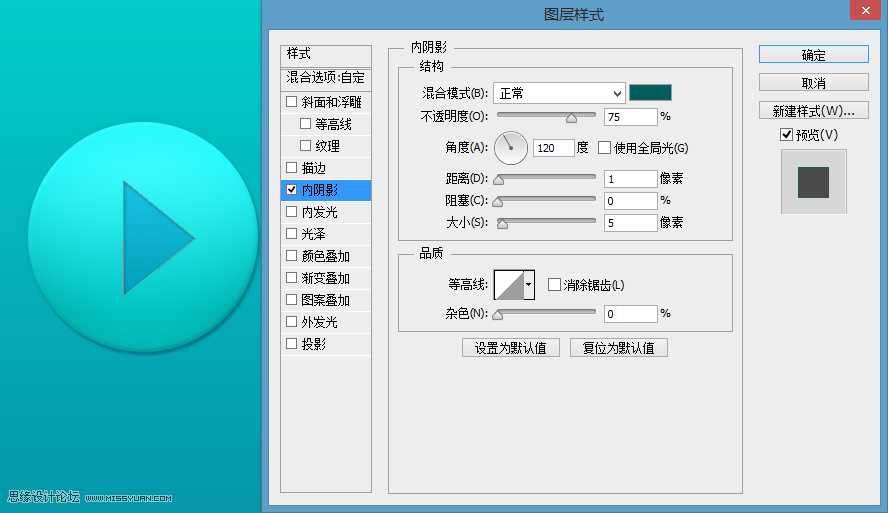Select the 颜色叠加 style entry
The height and width of the screenshot is (513, 888).
326,255
